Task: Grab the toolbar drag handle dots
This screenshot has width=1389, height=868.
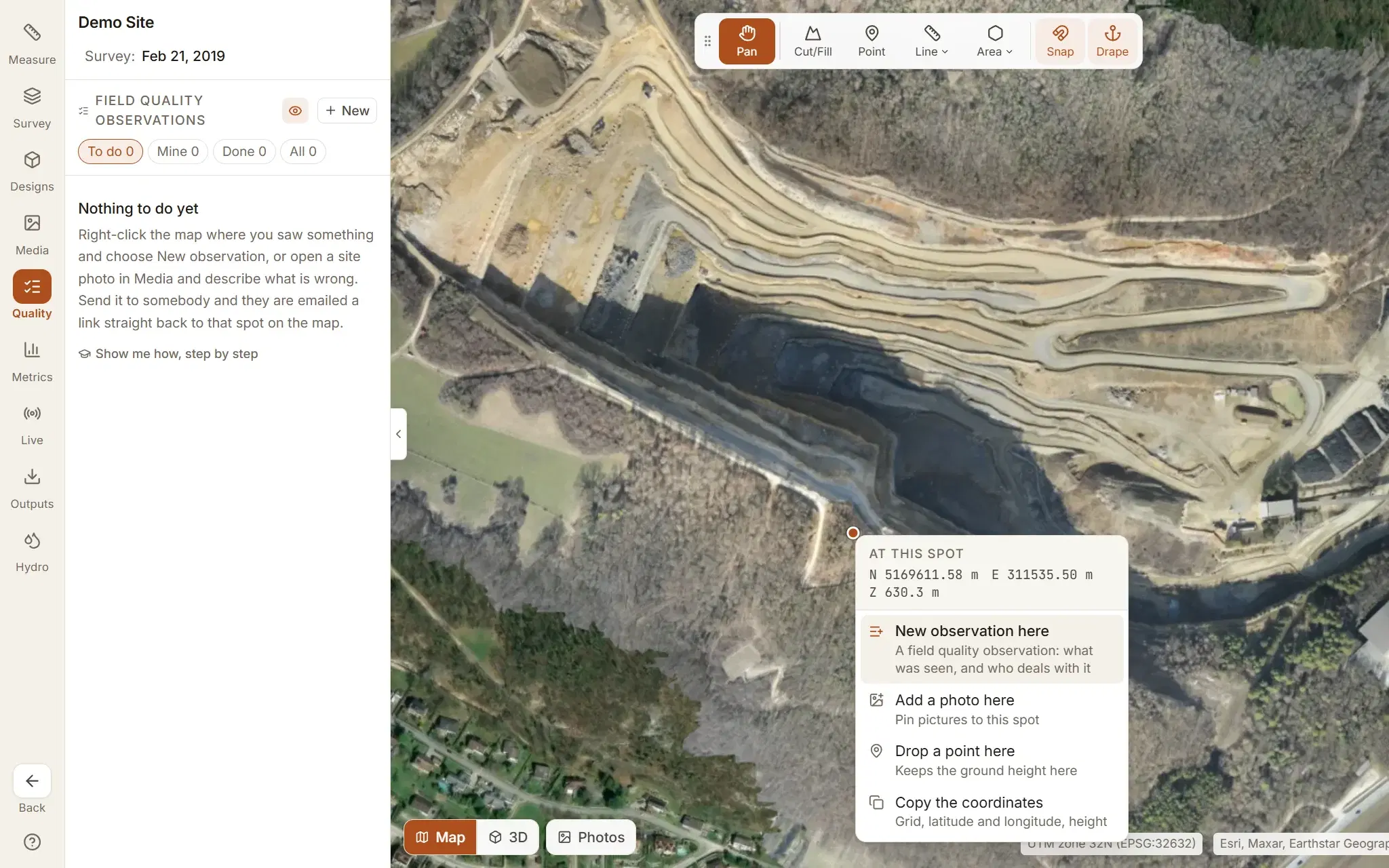Action: coord(707,41)
